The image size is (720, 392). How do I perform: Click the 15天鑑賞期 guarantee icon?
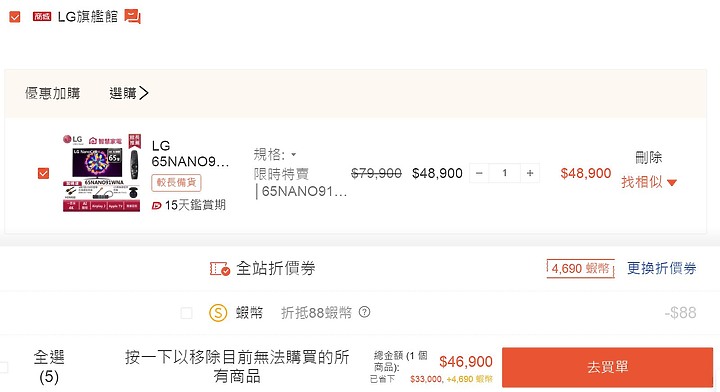click(156, 206)
